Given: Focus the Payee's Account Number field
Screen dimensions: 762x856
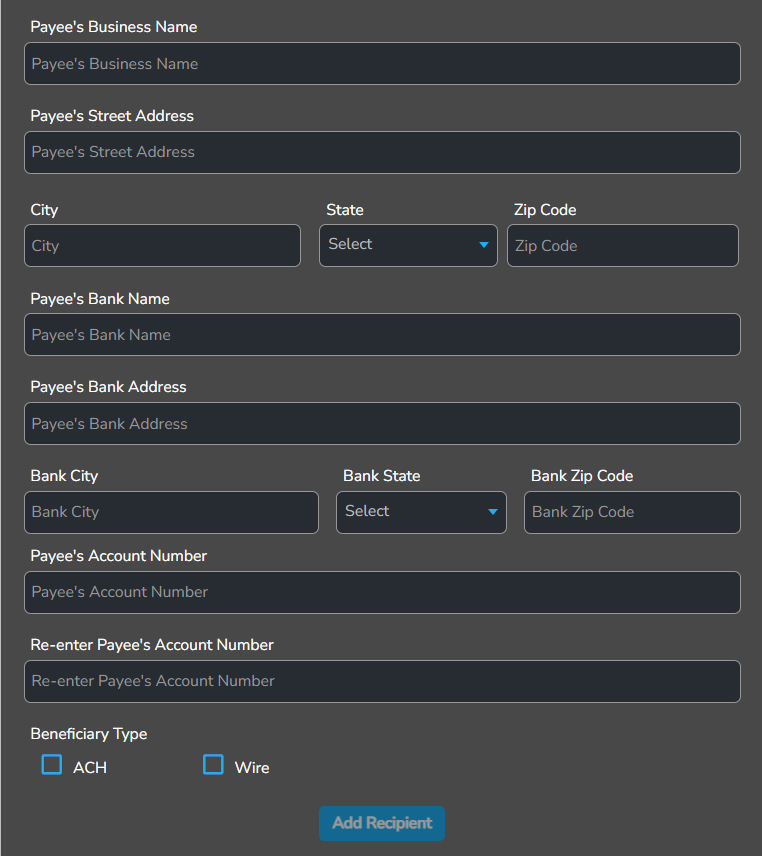Looking at the screenshot, I should [382, 592].
